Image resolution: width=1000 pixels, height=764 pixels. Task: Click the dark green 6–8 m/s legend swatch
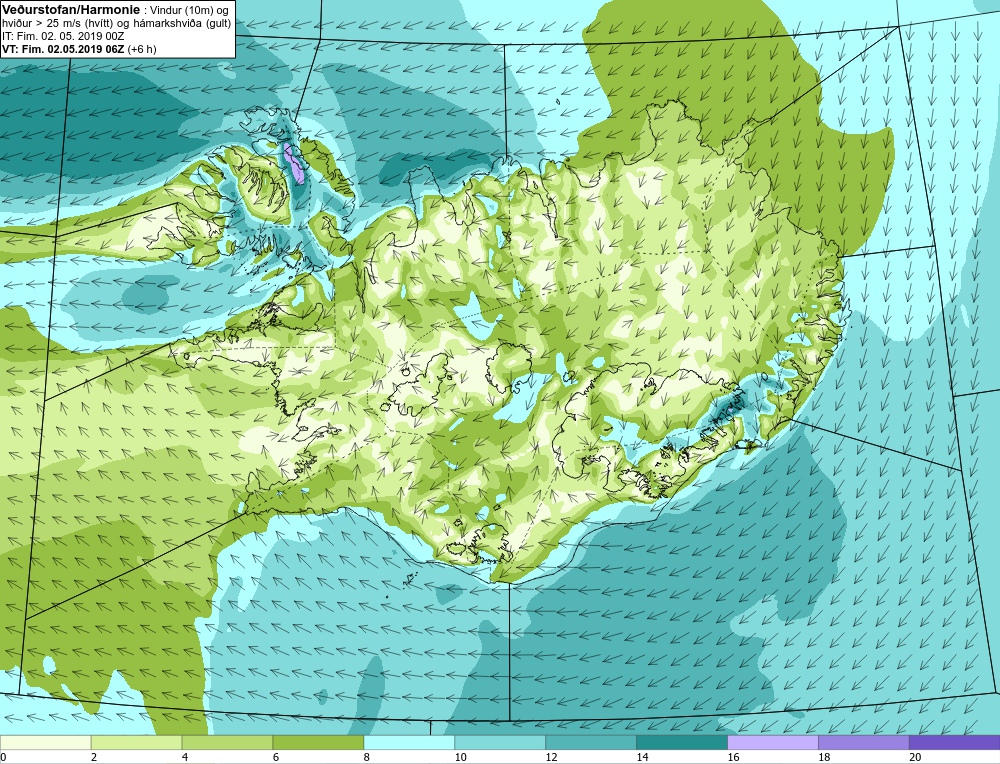(x=318, y=743)
